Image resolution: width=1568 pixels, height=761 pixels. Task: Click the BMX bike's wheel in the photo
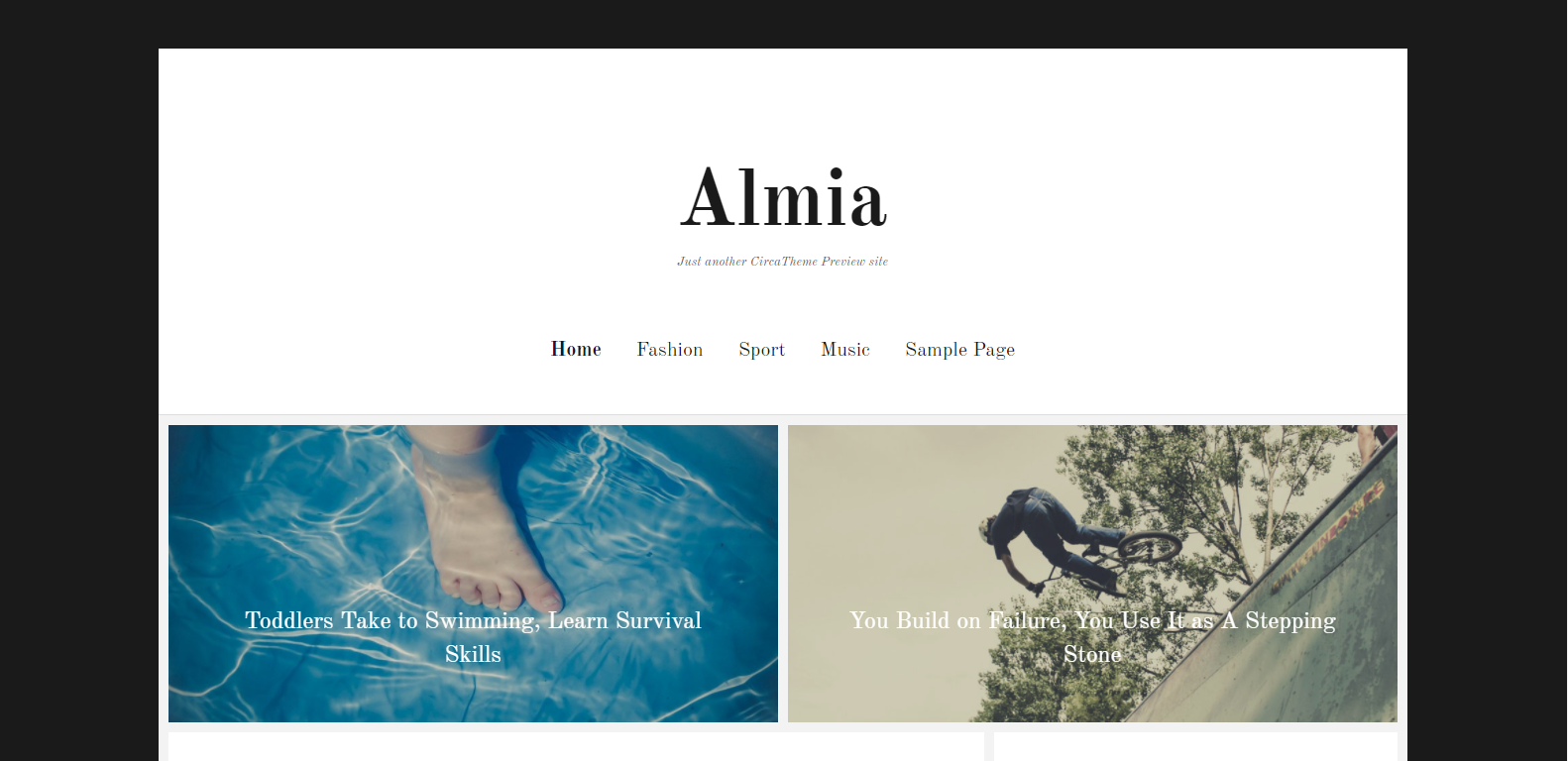point(1150,545)
